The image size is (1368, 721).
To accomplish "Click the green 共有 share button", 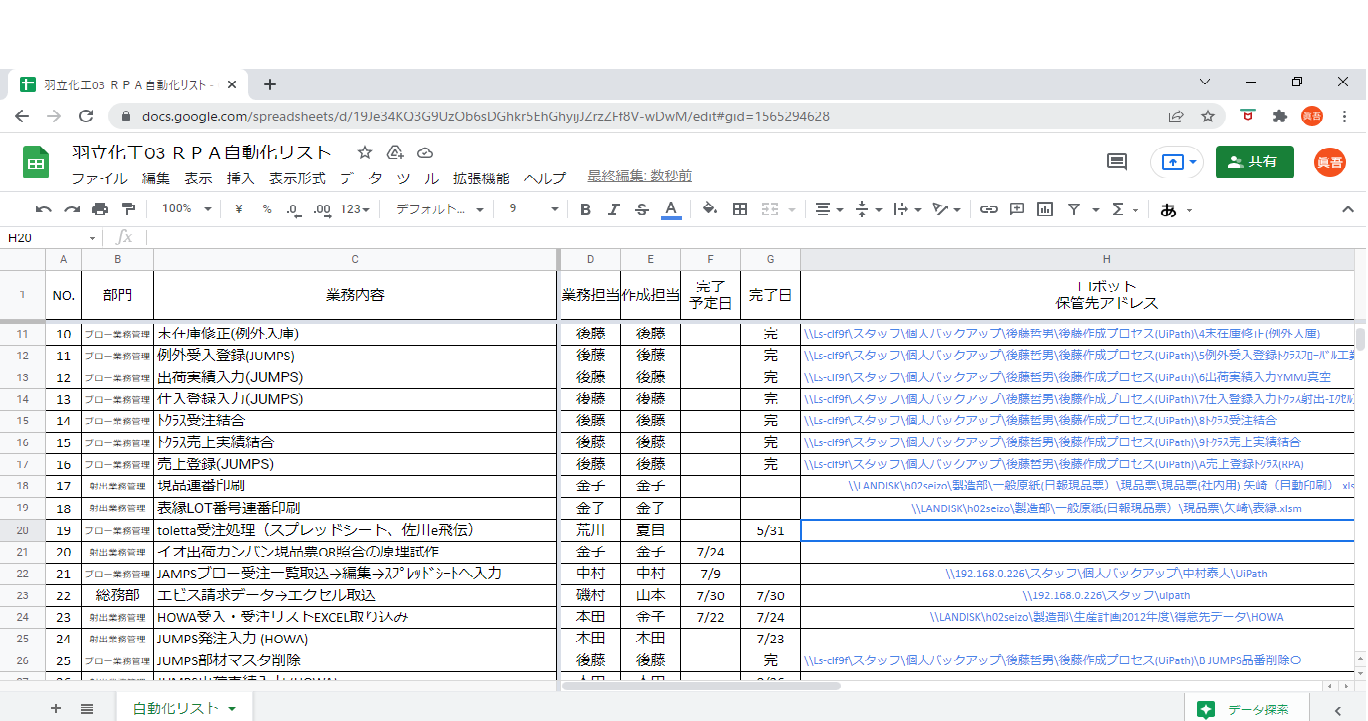I will (1254, 162).
